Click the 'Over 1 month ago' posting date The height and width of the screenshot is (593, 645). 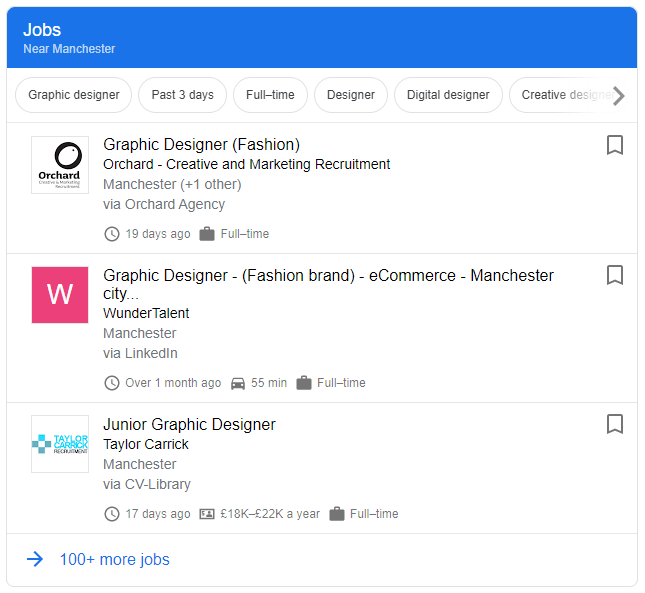click(173, 383)
